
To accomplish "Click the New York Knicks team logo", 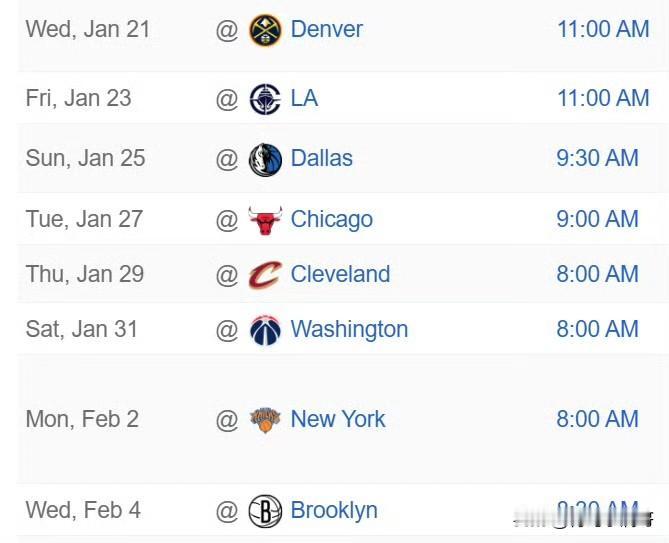I will tap(265, 420).
